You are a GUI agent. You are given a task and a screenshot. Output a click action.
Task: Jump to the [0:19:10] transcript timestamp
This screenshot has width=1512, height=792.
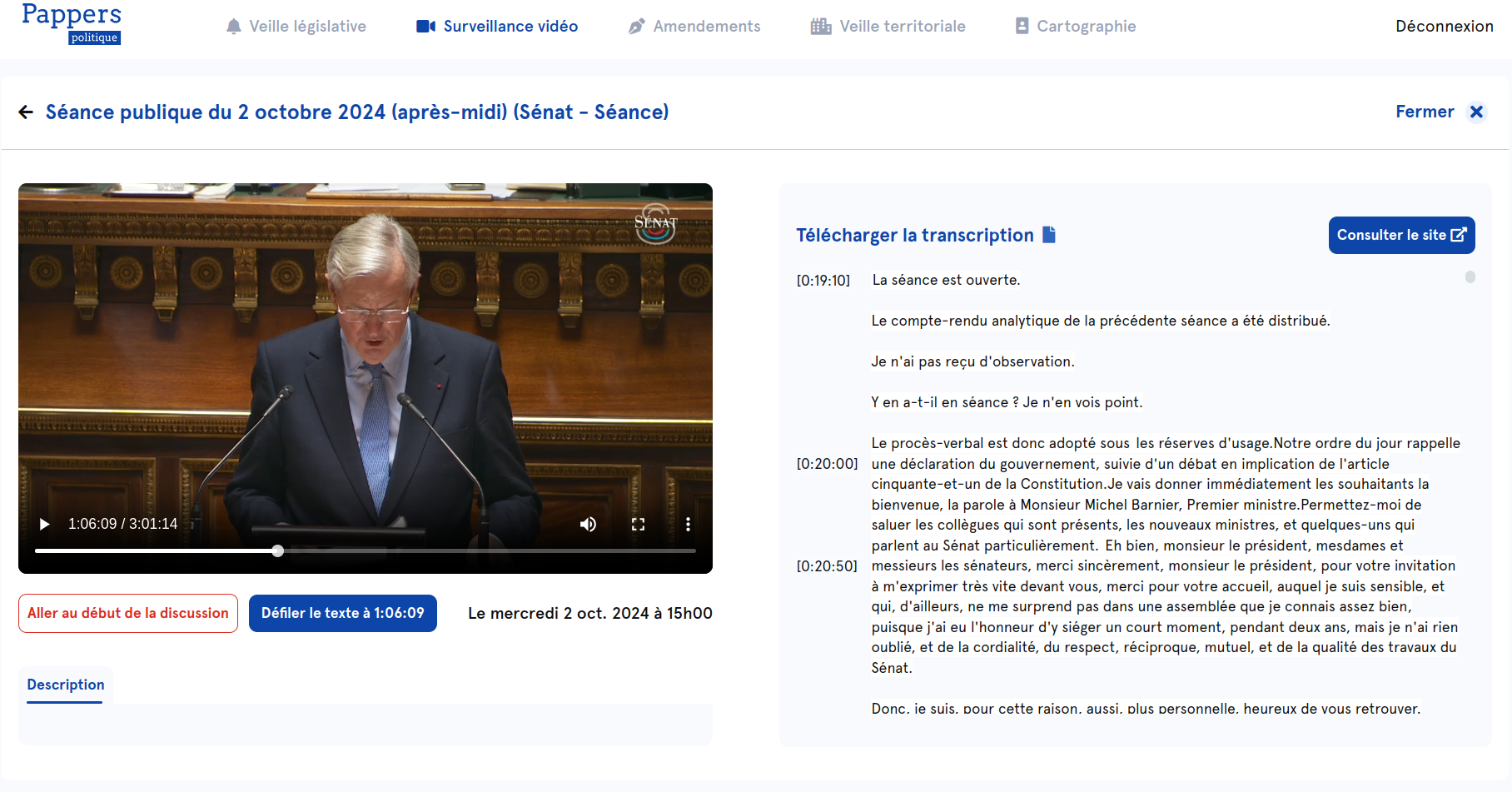click(823, 281)
